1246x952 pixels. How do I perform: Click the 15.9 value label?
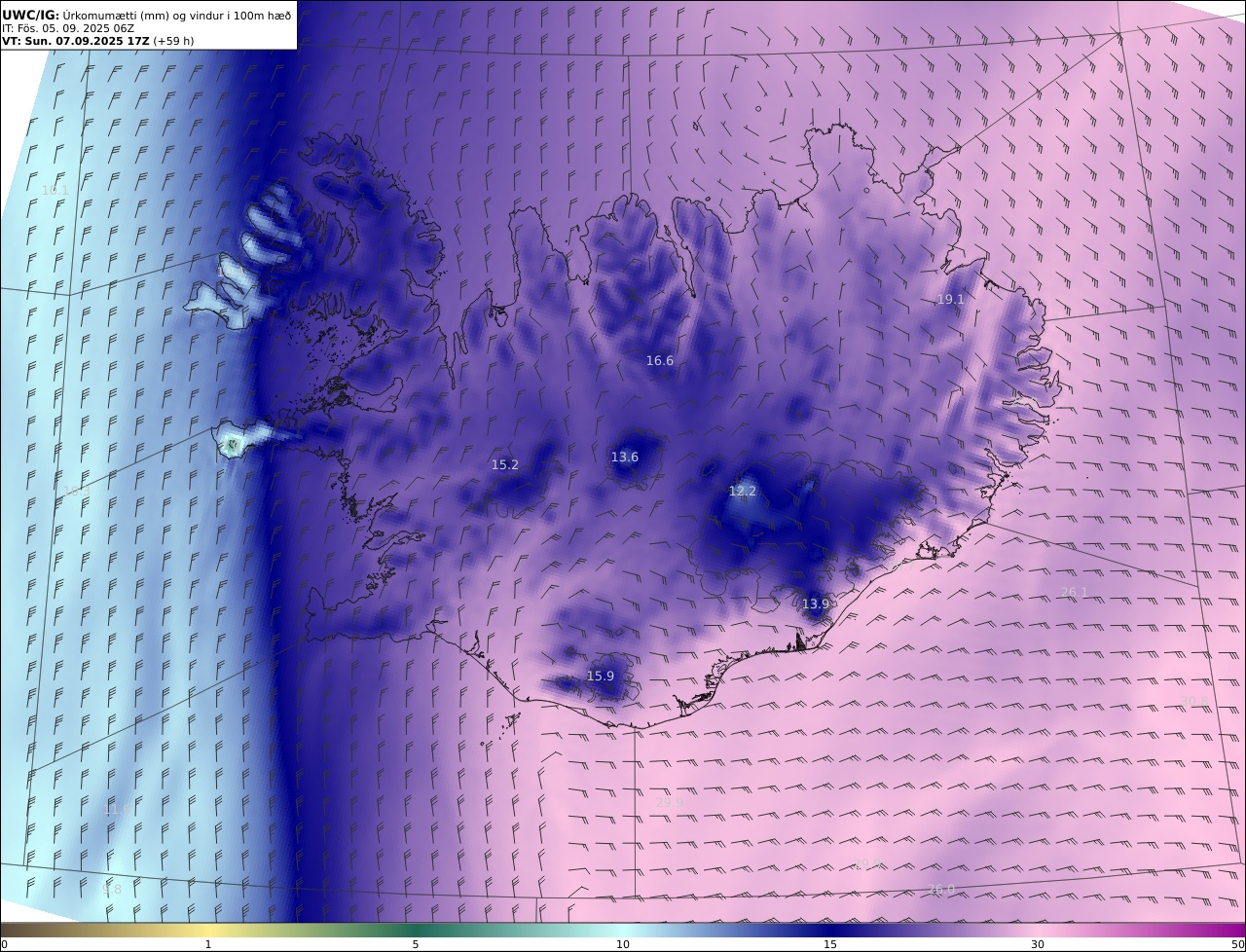pos(601,676)
